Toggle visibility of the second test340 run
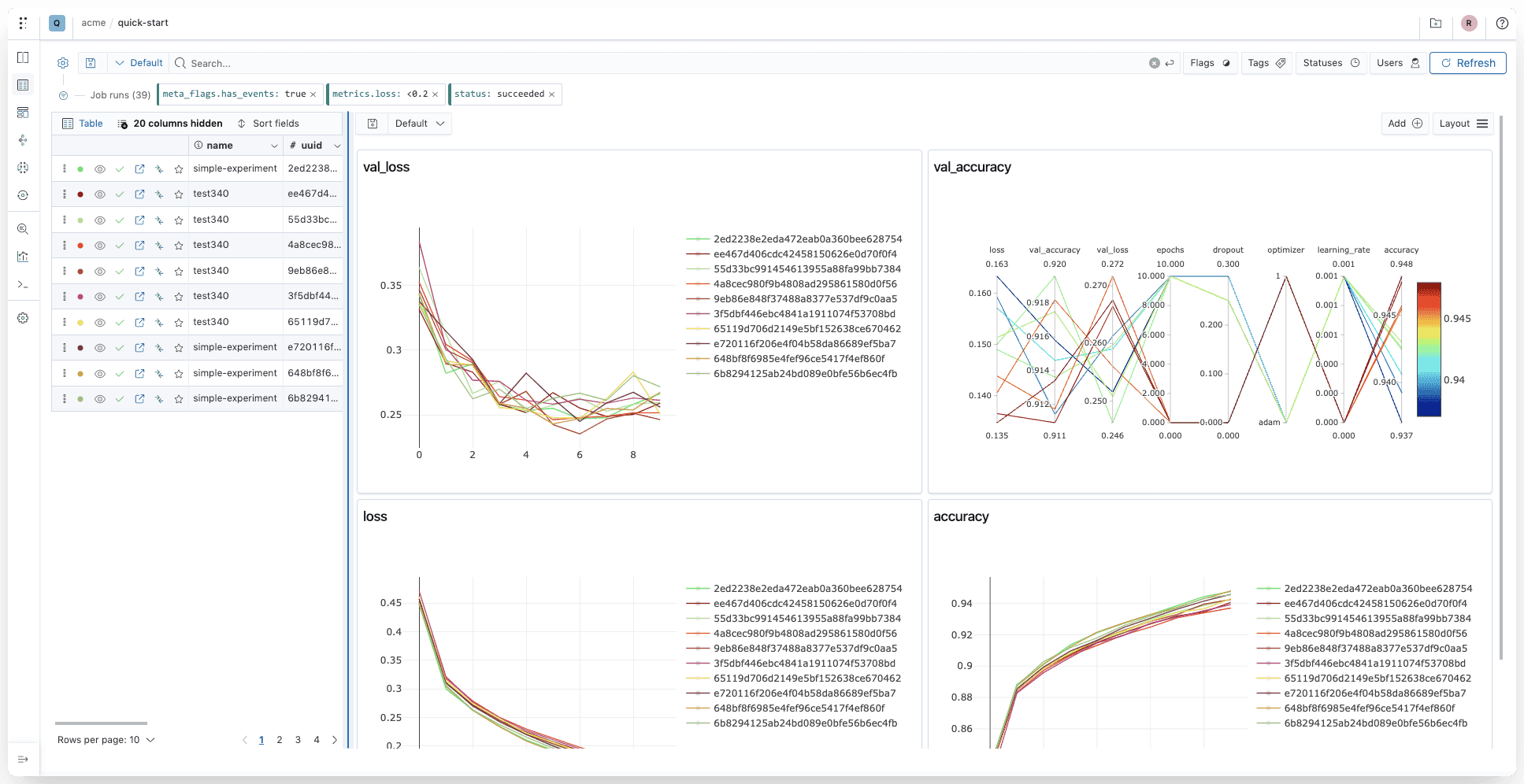The image size is (1524, 784). pos(100,219)
